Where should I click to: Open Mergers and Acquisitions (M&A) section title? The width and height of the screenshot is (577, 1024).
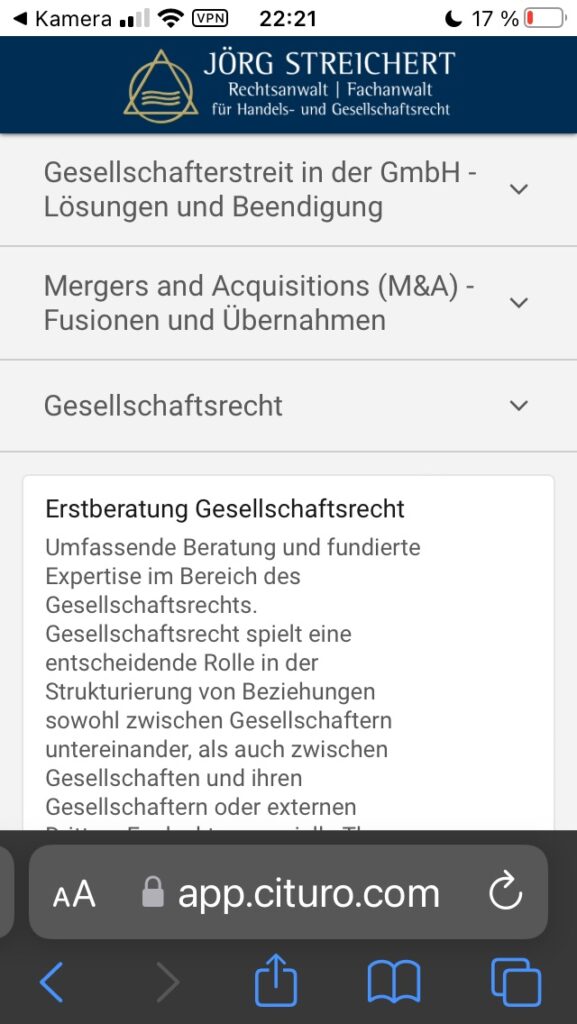(258, 303)
